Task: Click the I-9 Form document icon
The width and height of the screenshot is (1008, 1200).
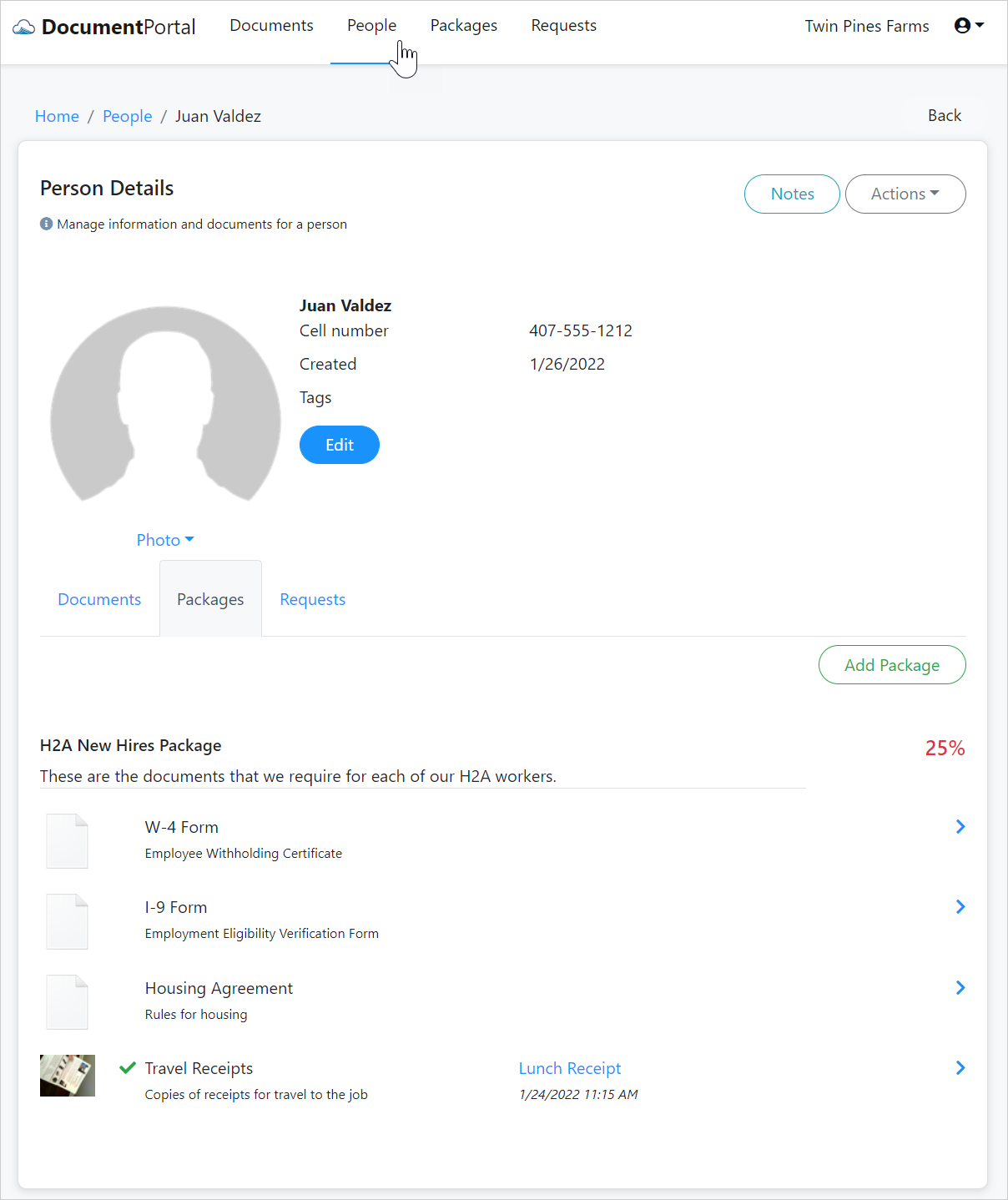Action: 67,920
